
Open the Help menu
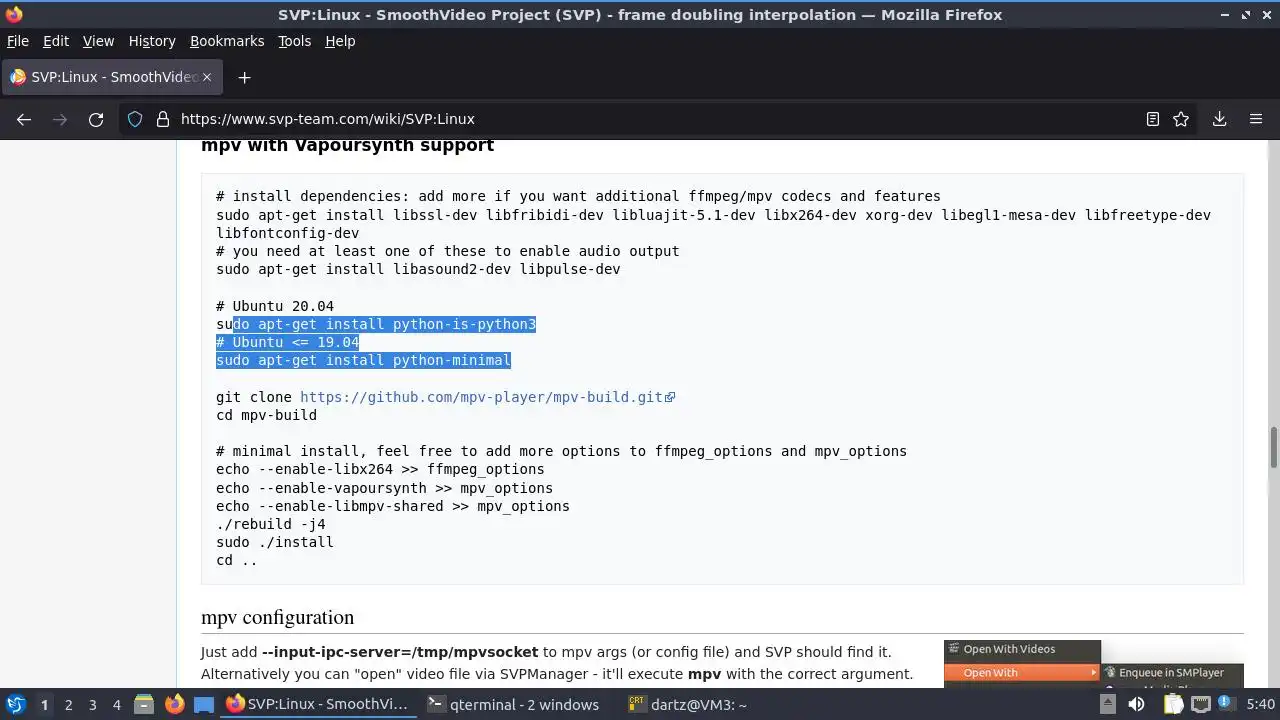340,41
